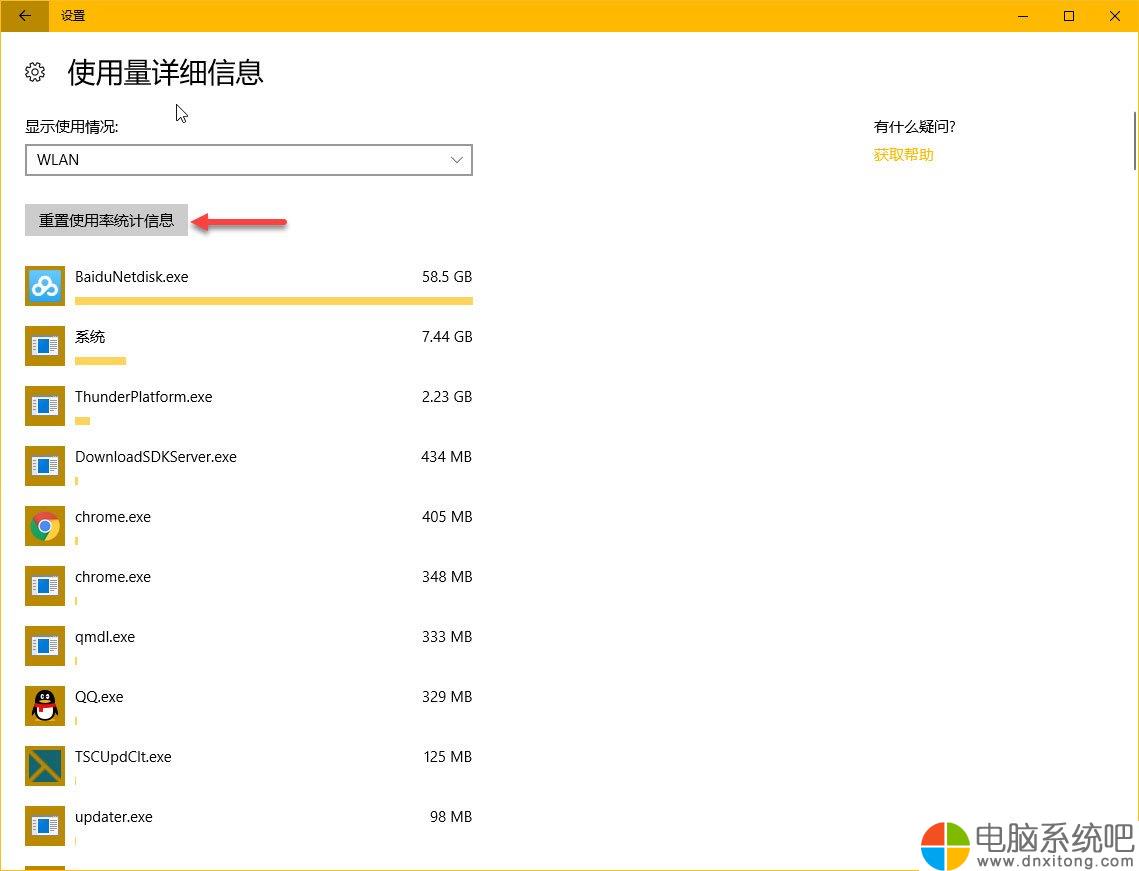Click the ThunderPlatform.exe app icon

tap(45, 406)
